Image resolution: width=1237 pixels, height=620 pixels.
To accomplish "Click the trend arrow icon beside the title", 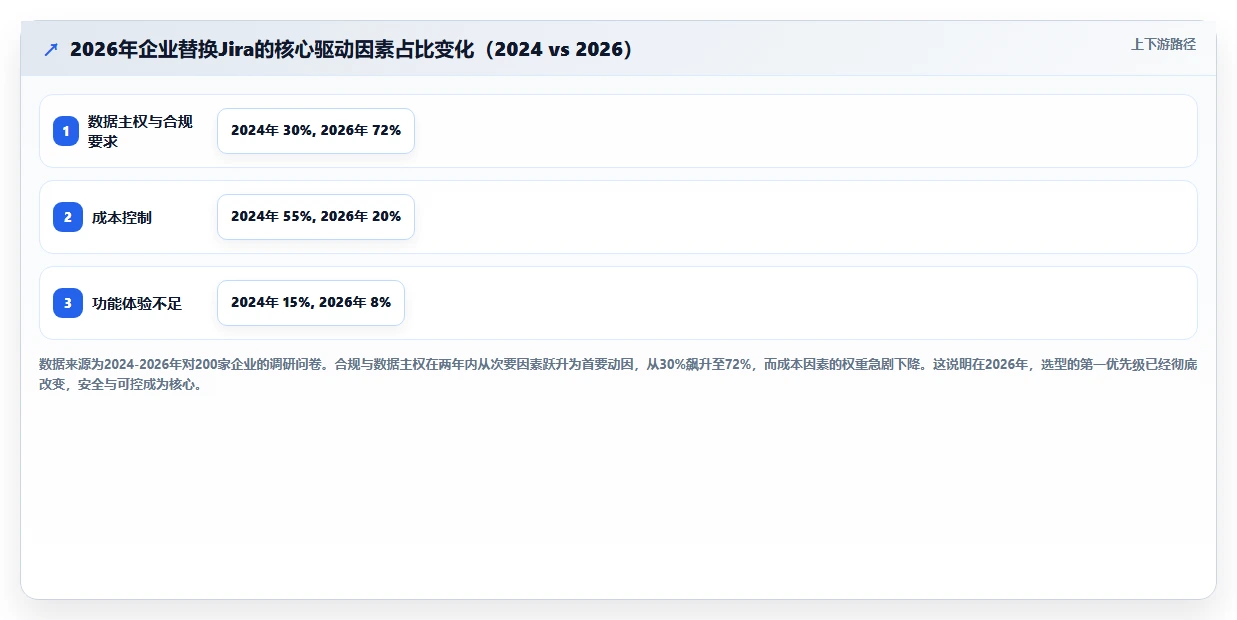I will pyautogui.click(x=51, y=49).
